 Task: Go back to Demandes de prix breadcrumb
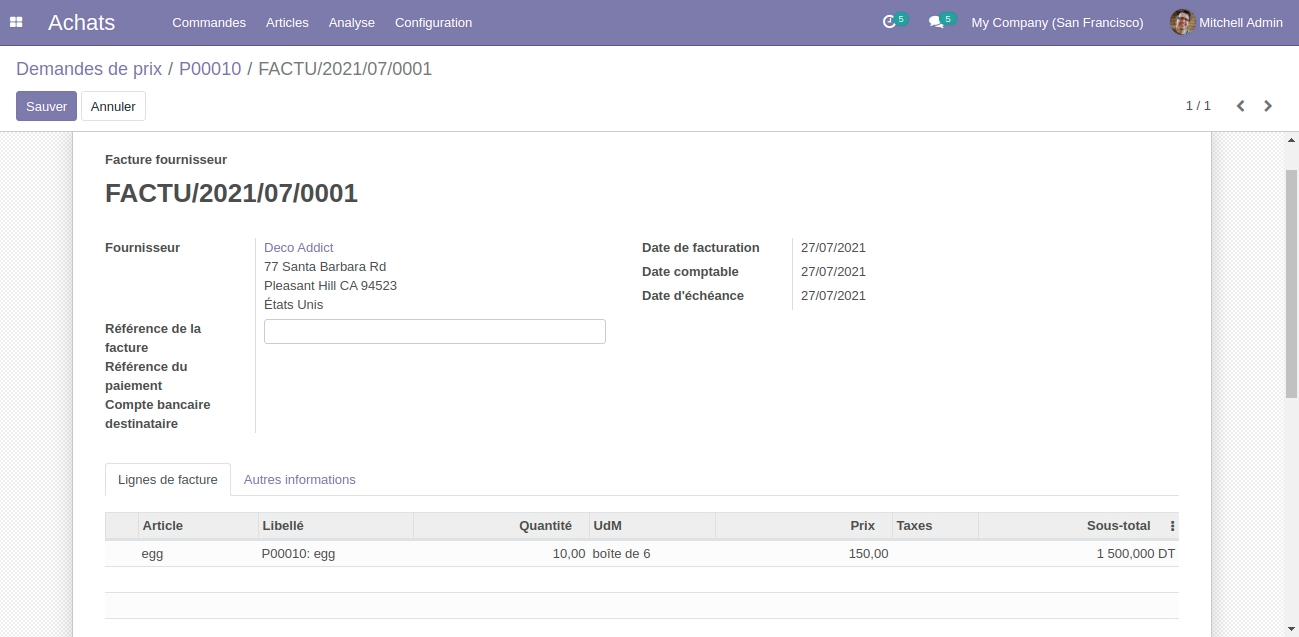89,69
